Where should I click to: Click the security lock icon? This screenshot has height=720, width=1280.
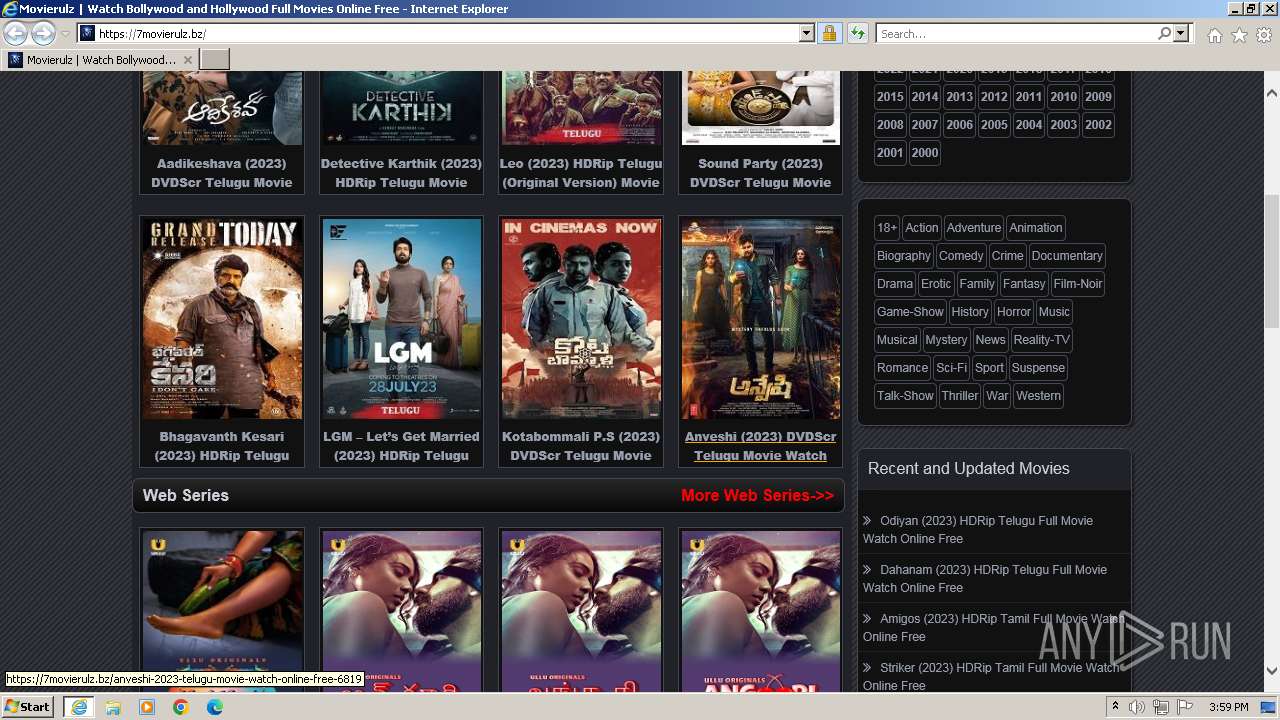[x=829, y=33]
